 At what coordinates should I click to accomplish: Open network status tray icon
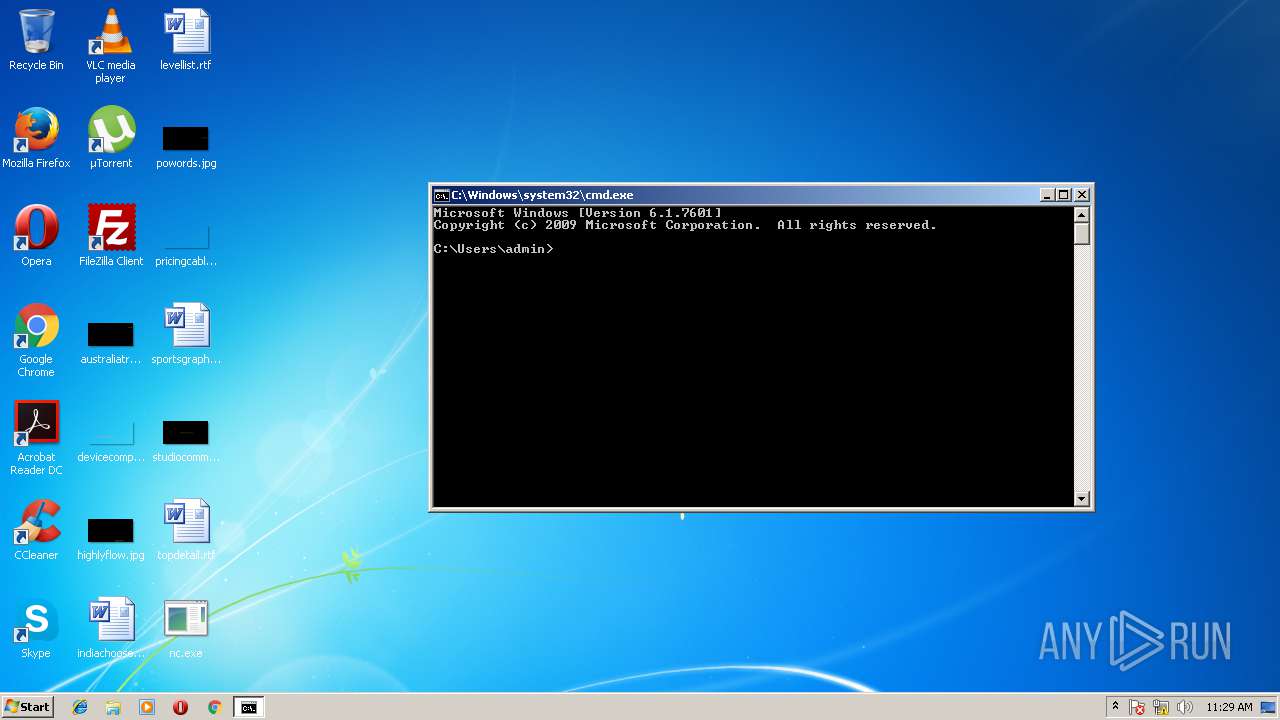click(1161, 707)
